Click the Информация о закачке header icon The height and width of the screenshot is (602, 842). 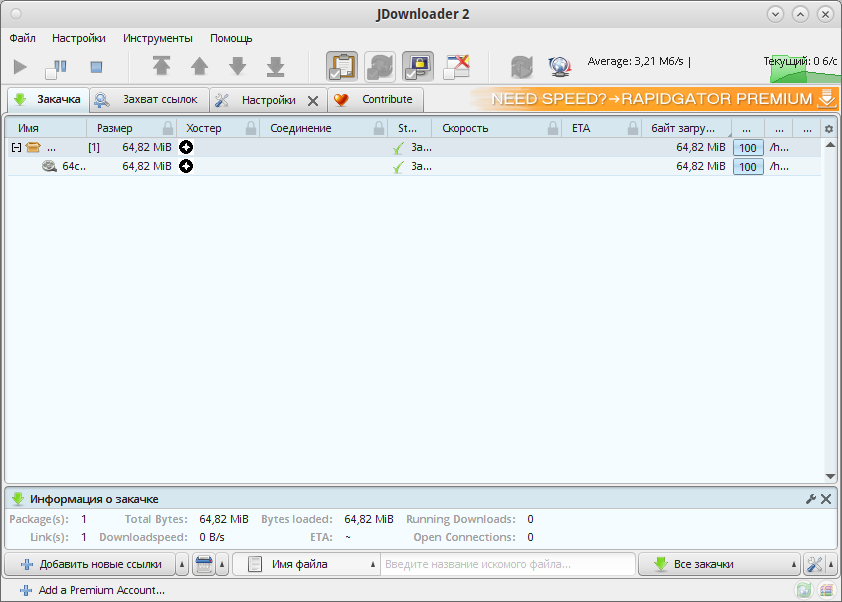coord(18,499)
